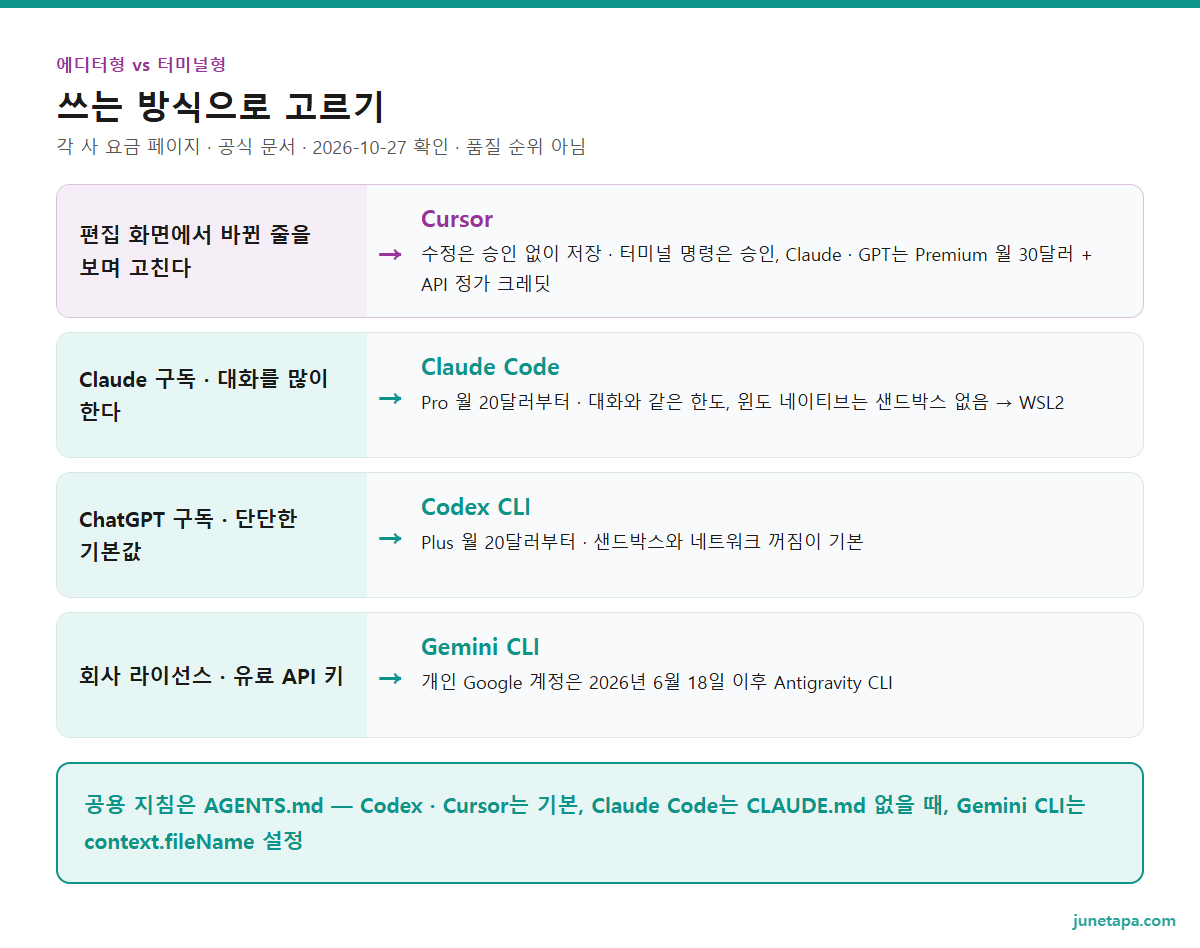Open the junetapa.com link
The image size is (1200, 948).
pyautogui.click(x=1124, y=920)
